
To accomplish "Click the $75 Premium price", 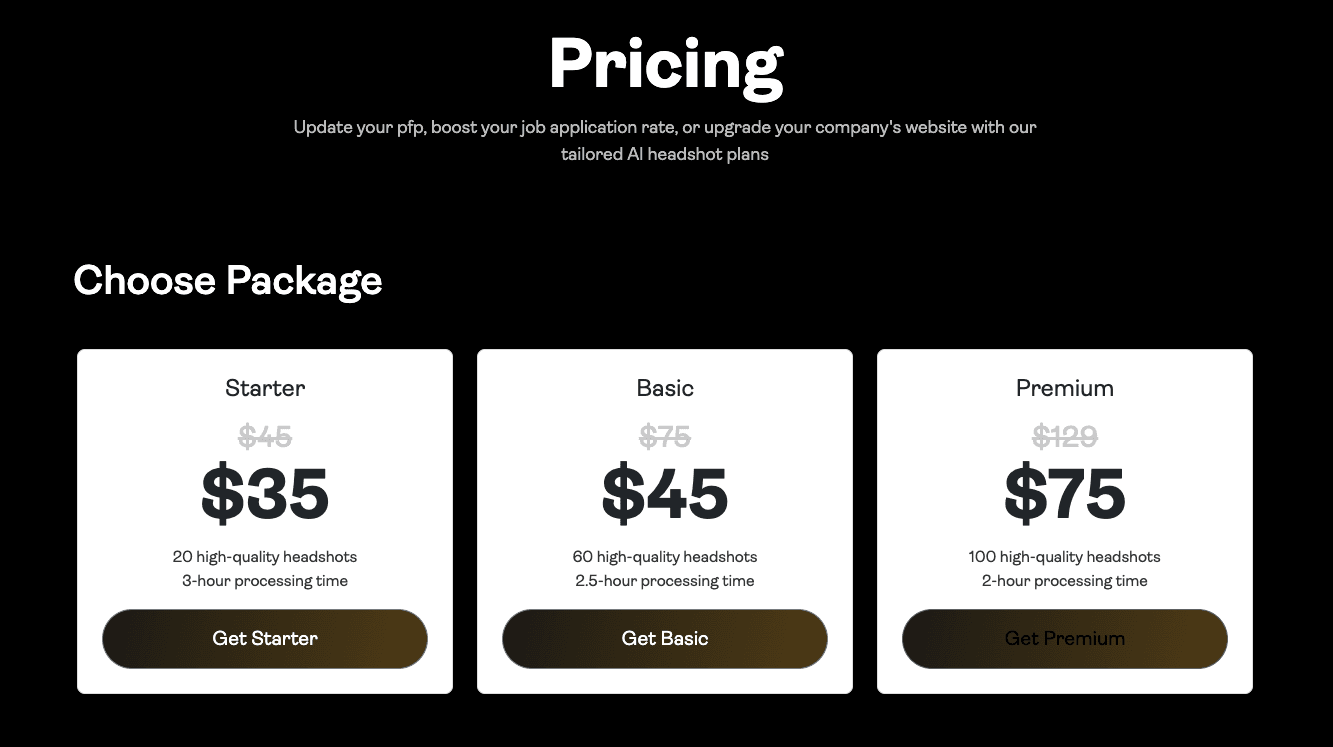I will click(1064, 491).
